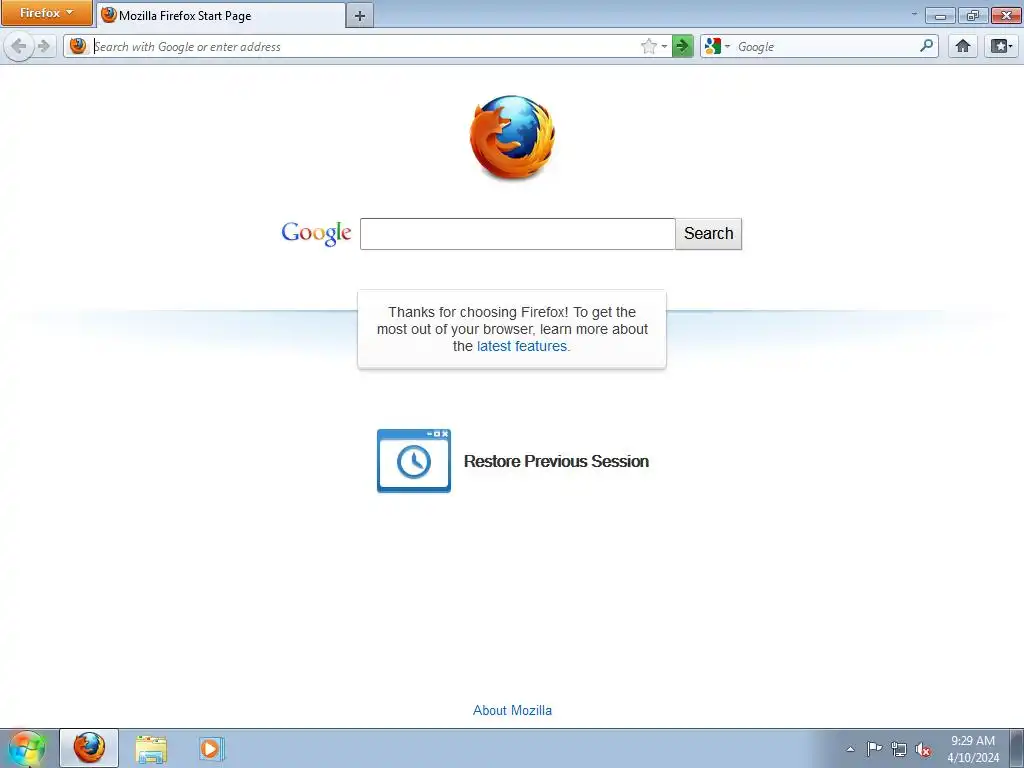
Task: Open the Windows Start menu orb
Action: pos(27,748)
